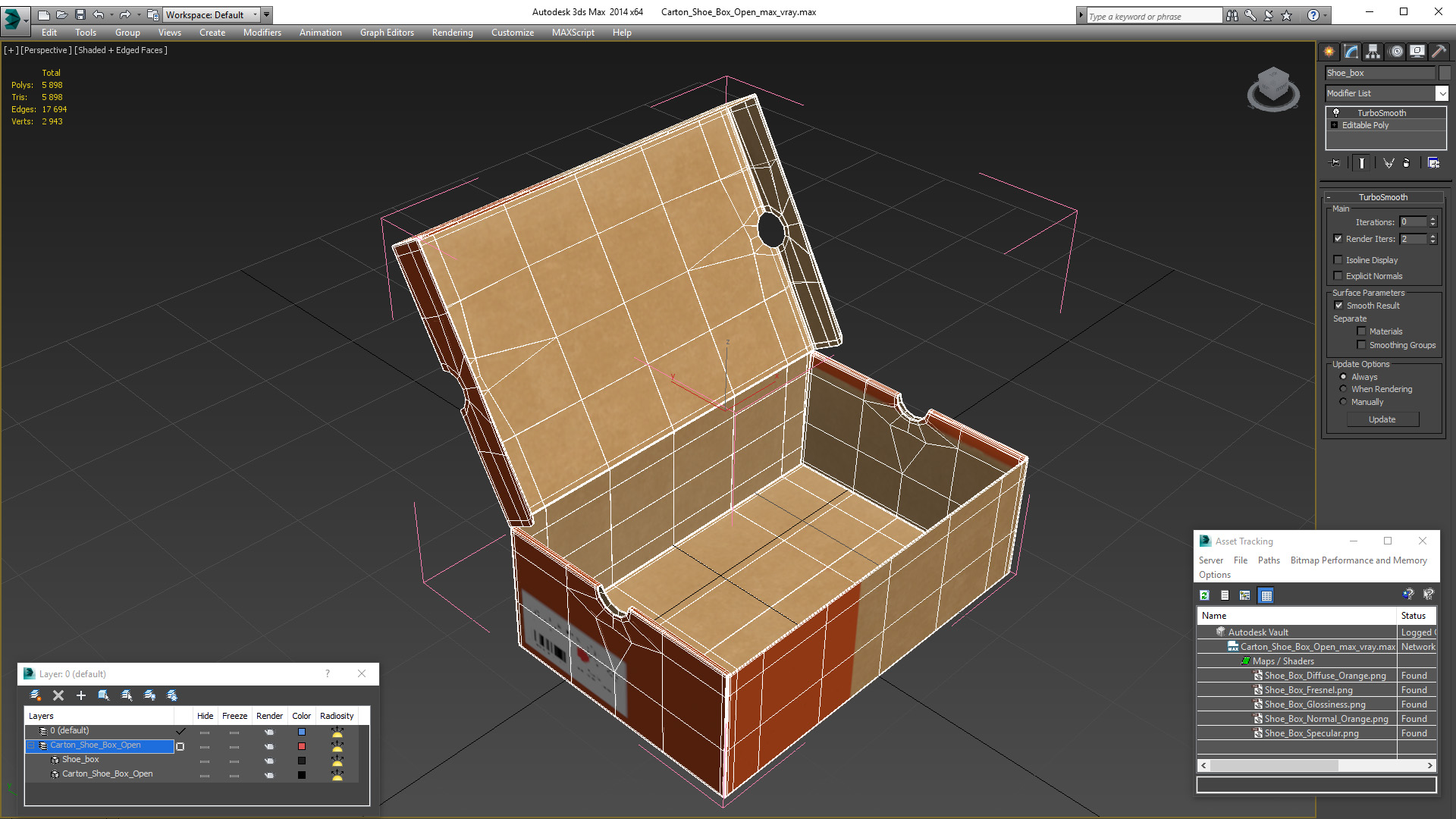Open the Utilities hammer panel tab
The image size is (1456, 819).
pyautogui.click(x=1439, y=52)
